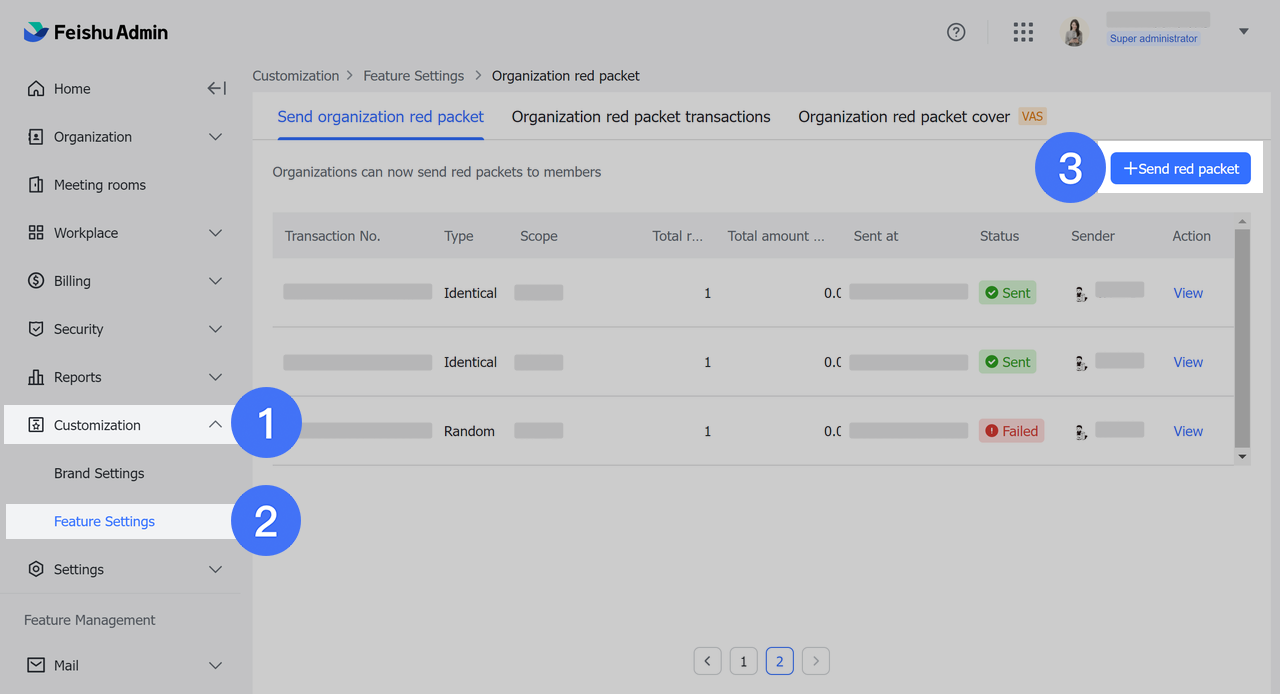
Task: Collapse the Customization menu chevron
Action: (215, 425)
